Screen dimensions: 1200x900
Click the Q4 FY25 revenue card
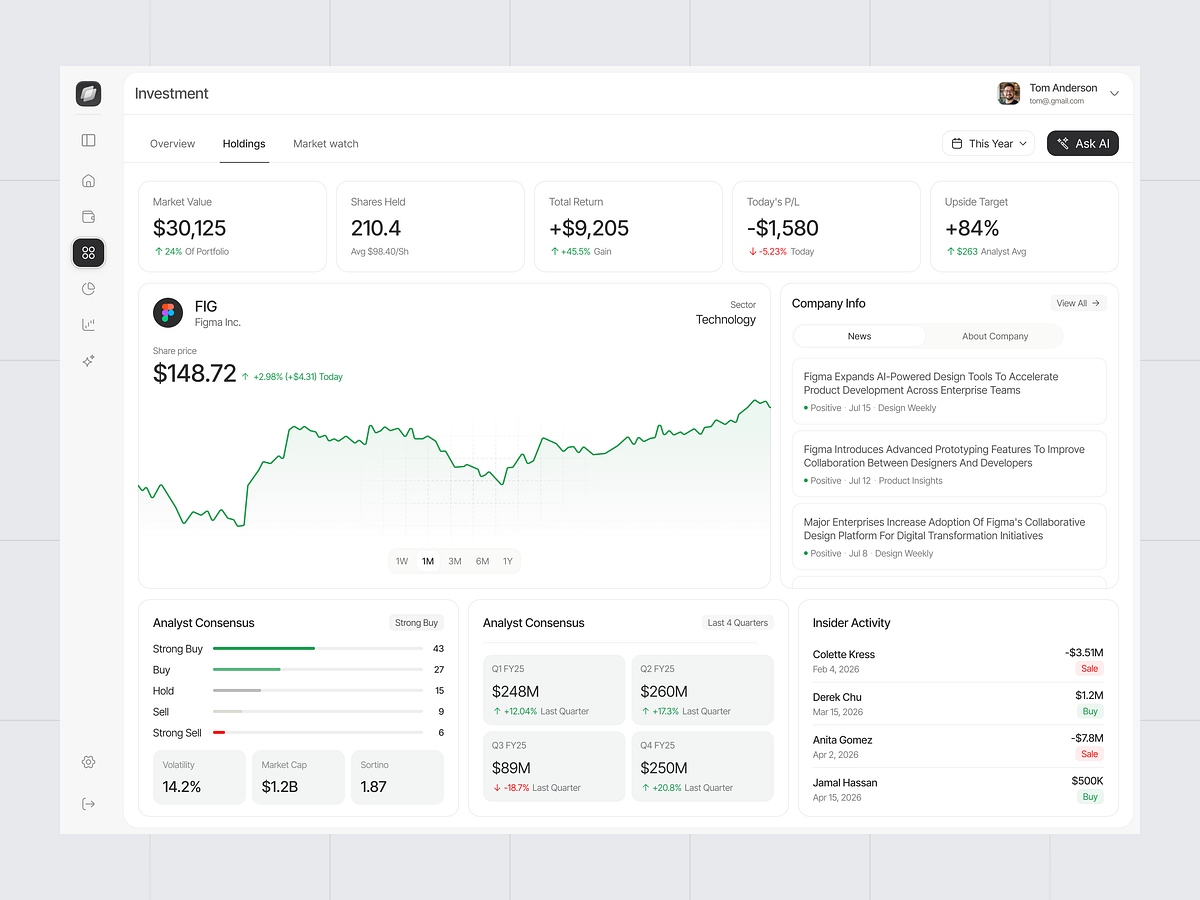click(702, 766)
